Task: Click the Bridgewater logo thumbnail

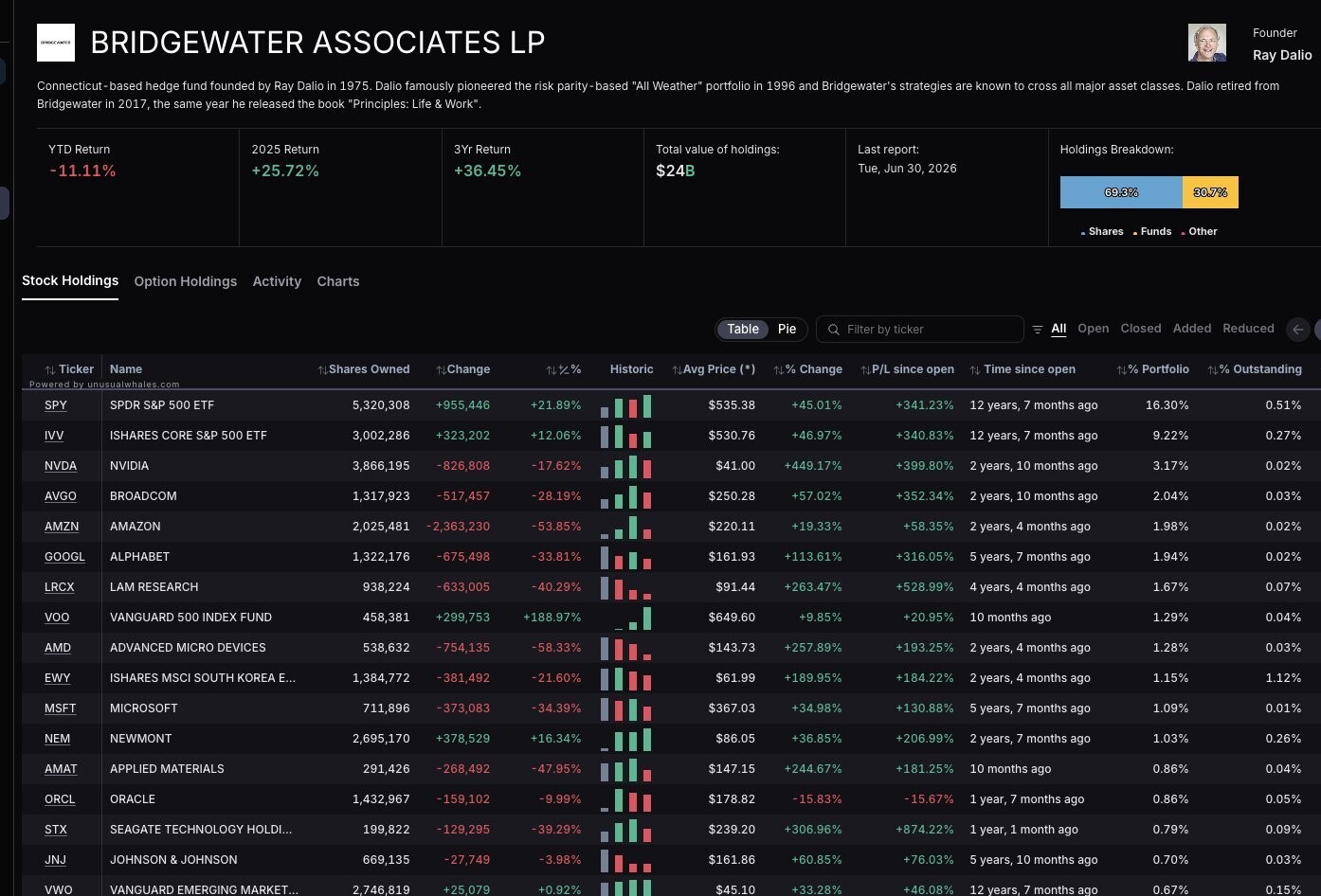Action: pos(56,43)
